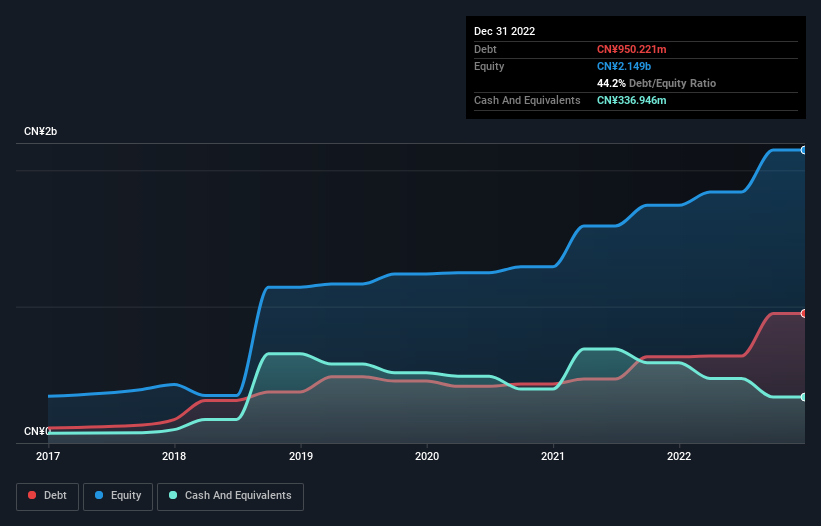This screenshot has width=821, height=526.
Task: Click the Dec 31 2022 tooltip date
Action: pyautogui.click(x=504, y=31)
